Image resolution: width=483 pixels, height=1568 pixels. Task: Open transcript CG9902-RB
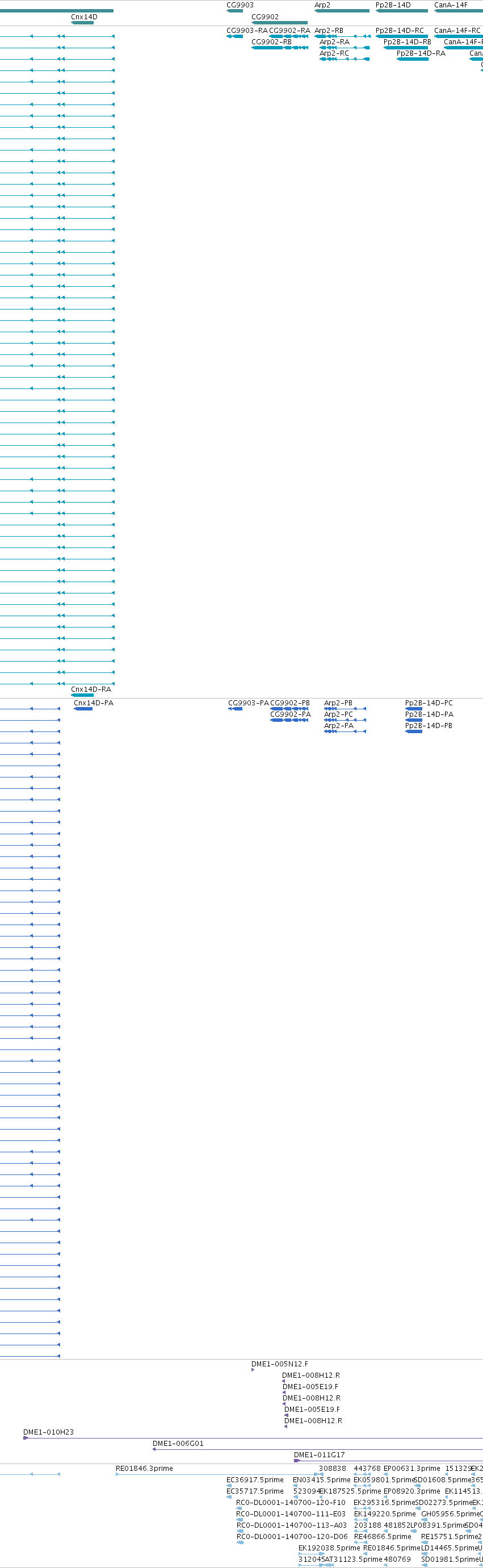[x=271, y=42]
